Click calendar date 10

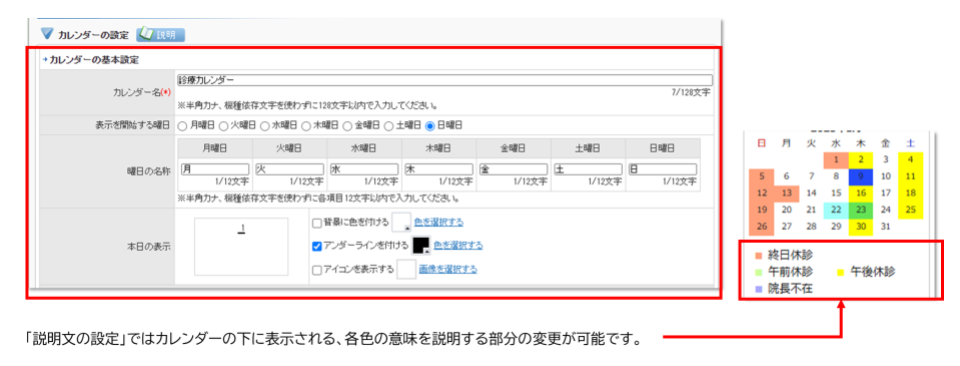tap(885, 177)
